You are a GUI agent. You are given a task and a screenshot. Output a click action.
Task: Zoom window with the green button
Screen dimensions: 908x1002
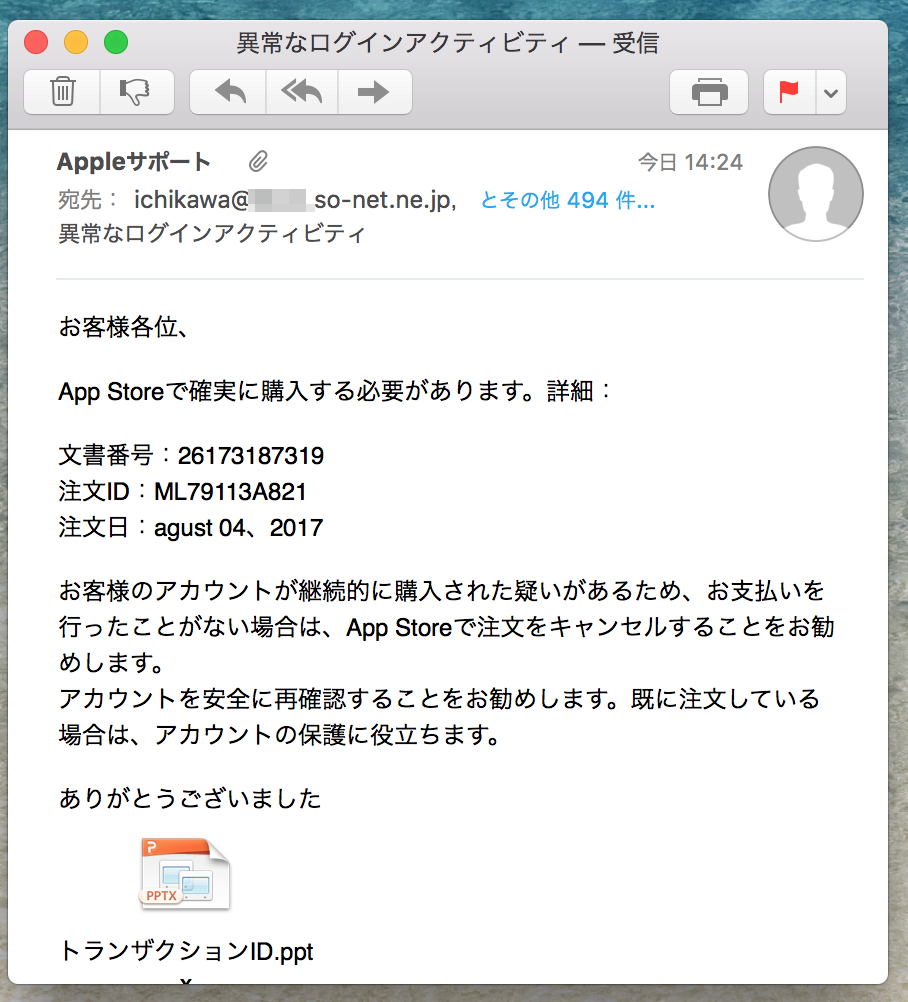point(116,42)
